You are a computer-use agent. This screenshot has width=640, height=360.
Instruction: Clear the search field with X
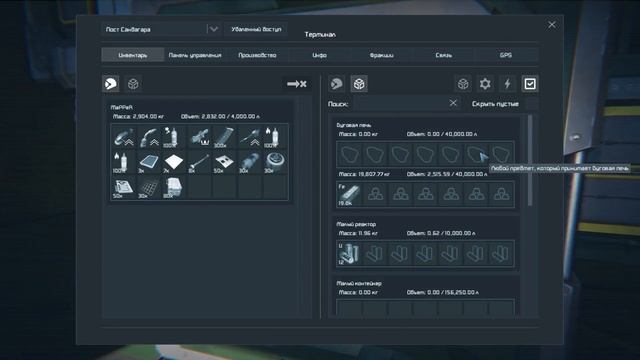[x=453, y=103]
